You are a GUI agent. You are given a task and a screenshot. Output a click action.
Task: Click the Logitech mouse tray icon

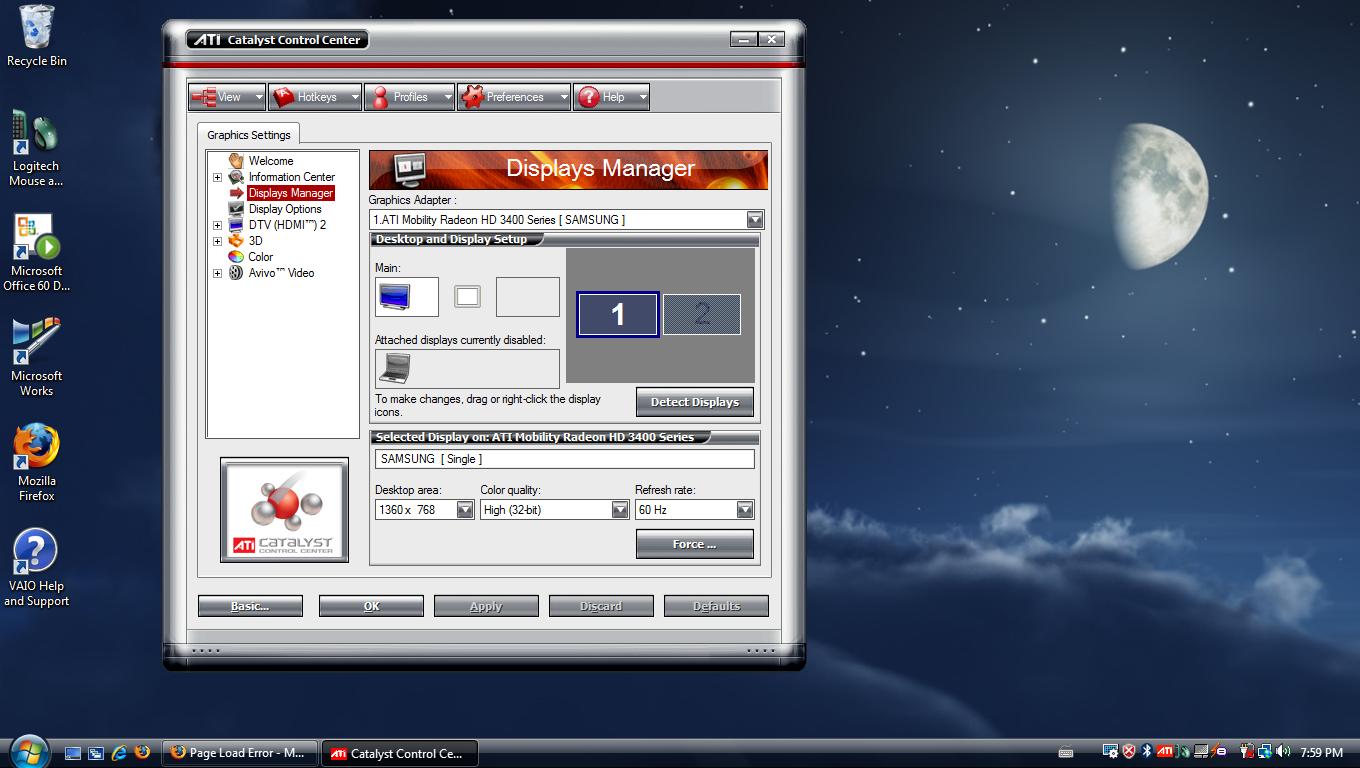(x=1183, y=751)
